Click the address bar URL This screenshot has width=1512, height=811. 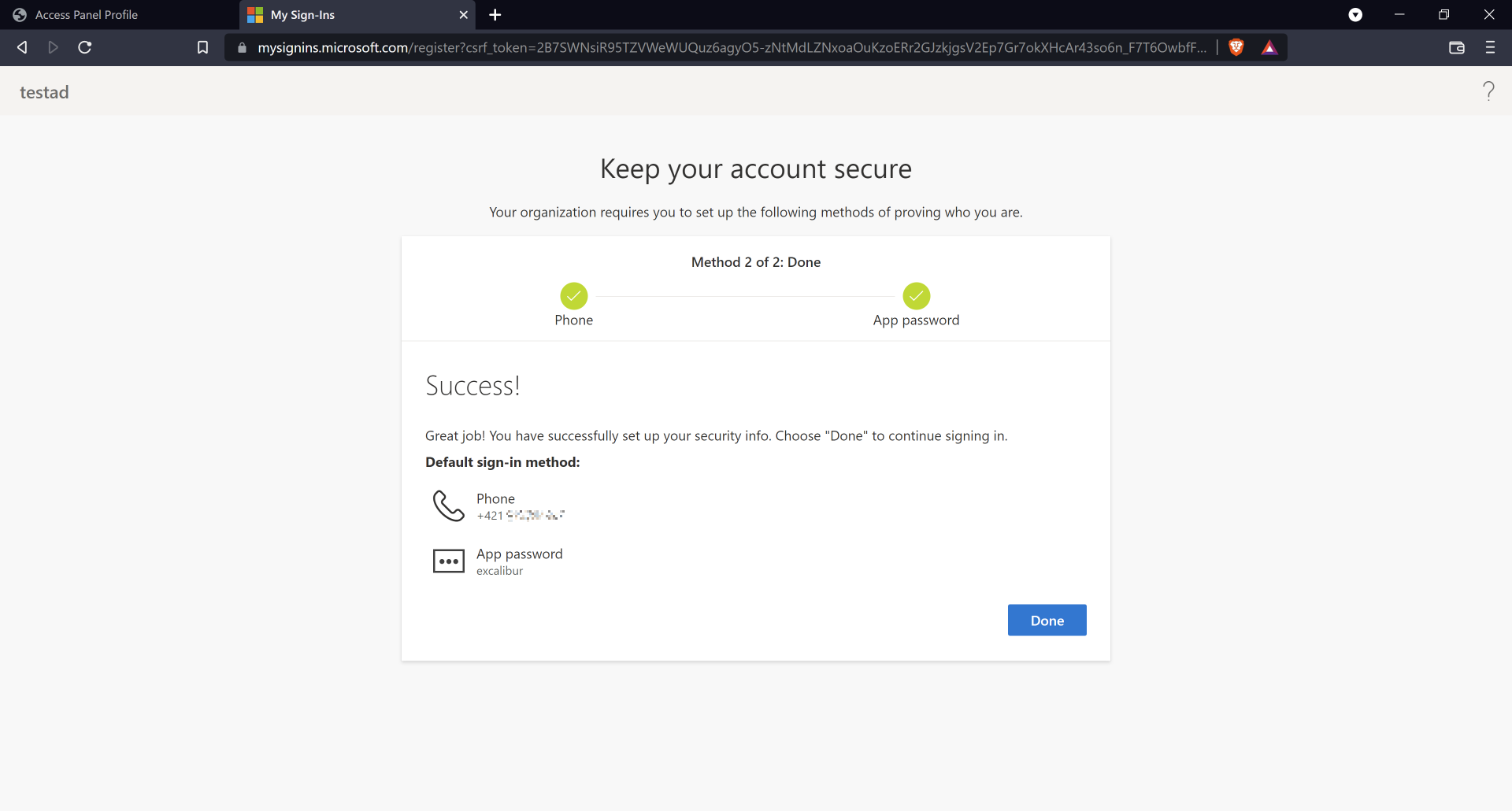pos(731,47)
